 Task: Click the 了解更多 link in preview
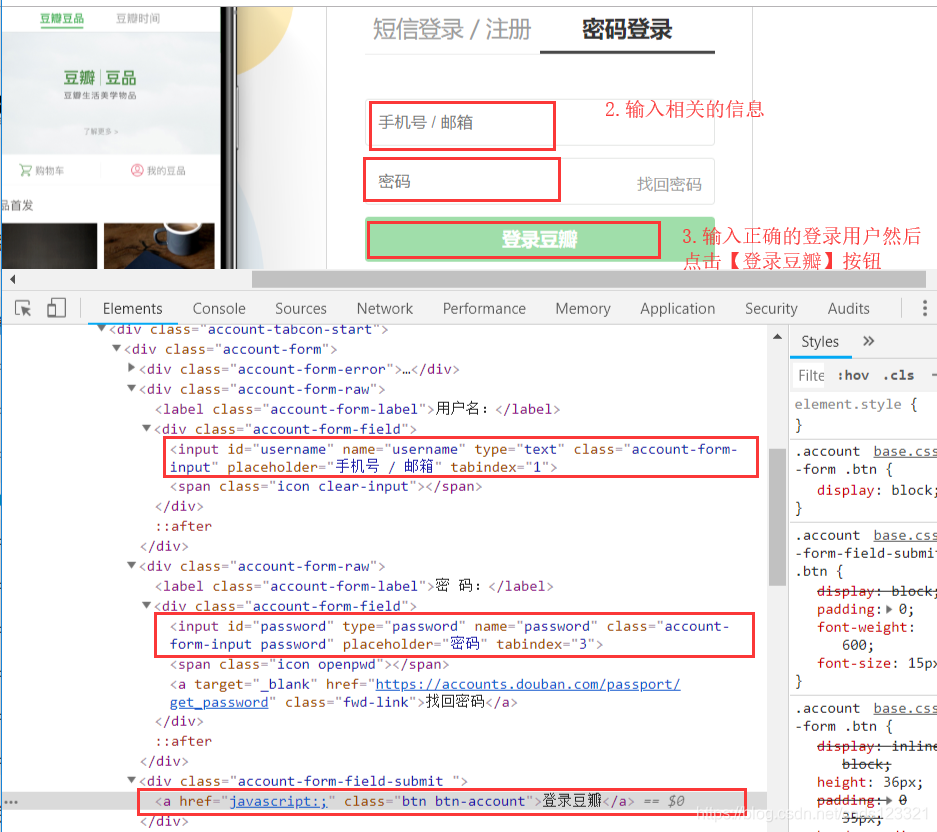(x=100, y=131)
